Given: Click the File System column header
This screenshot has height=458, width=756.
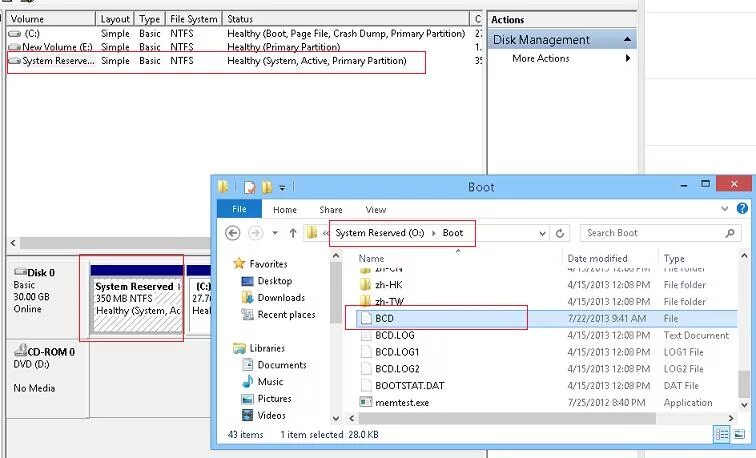Looking at the screenshot, I should (x=193, y=19).
